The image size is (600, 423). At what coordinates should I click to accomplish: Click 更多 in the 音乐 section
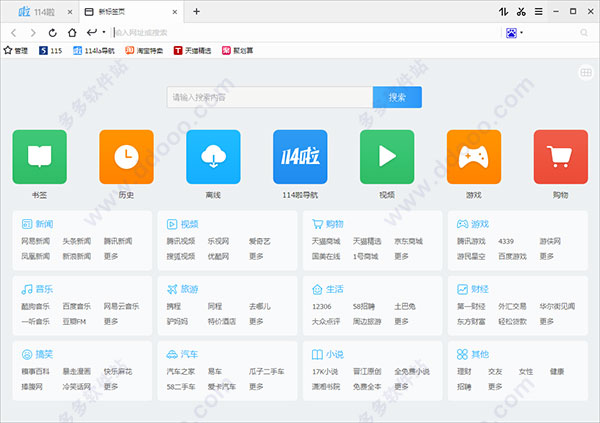[x=111, y=321]
